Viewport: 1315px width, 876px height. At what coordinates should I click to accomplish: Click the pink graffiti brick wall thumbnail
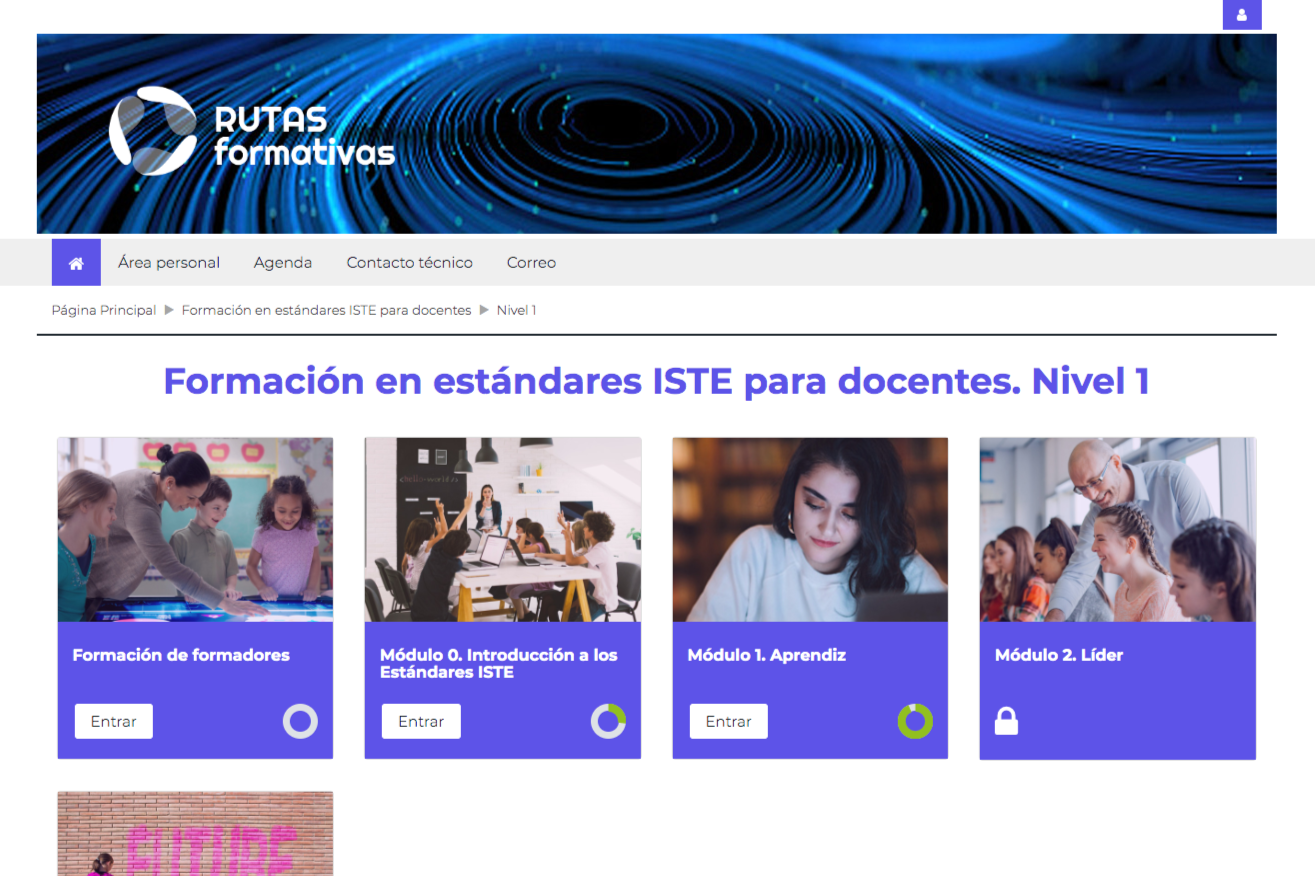[195, 834]
